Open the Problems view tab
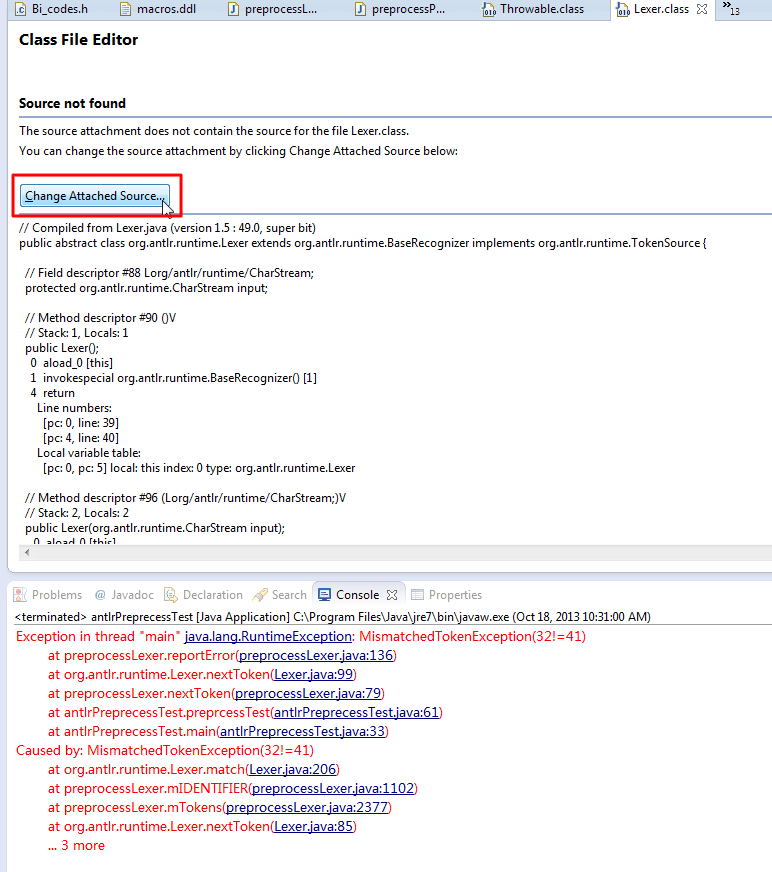Screen dimensions: 772x872 (x=48, y=594)
